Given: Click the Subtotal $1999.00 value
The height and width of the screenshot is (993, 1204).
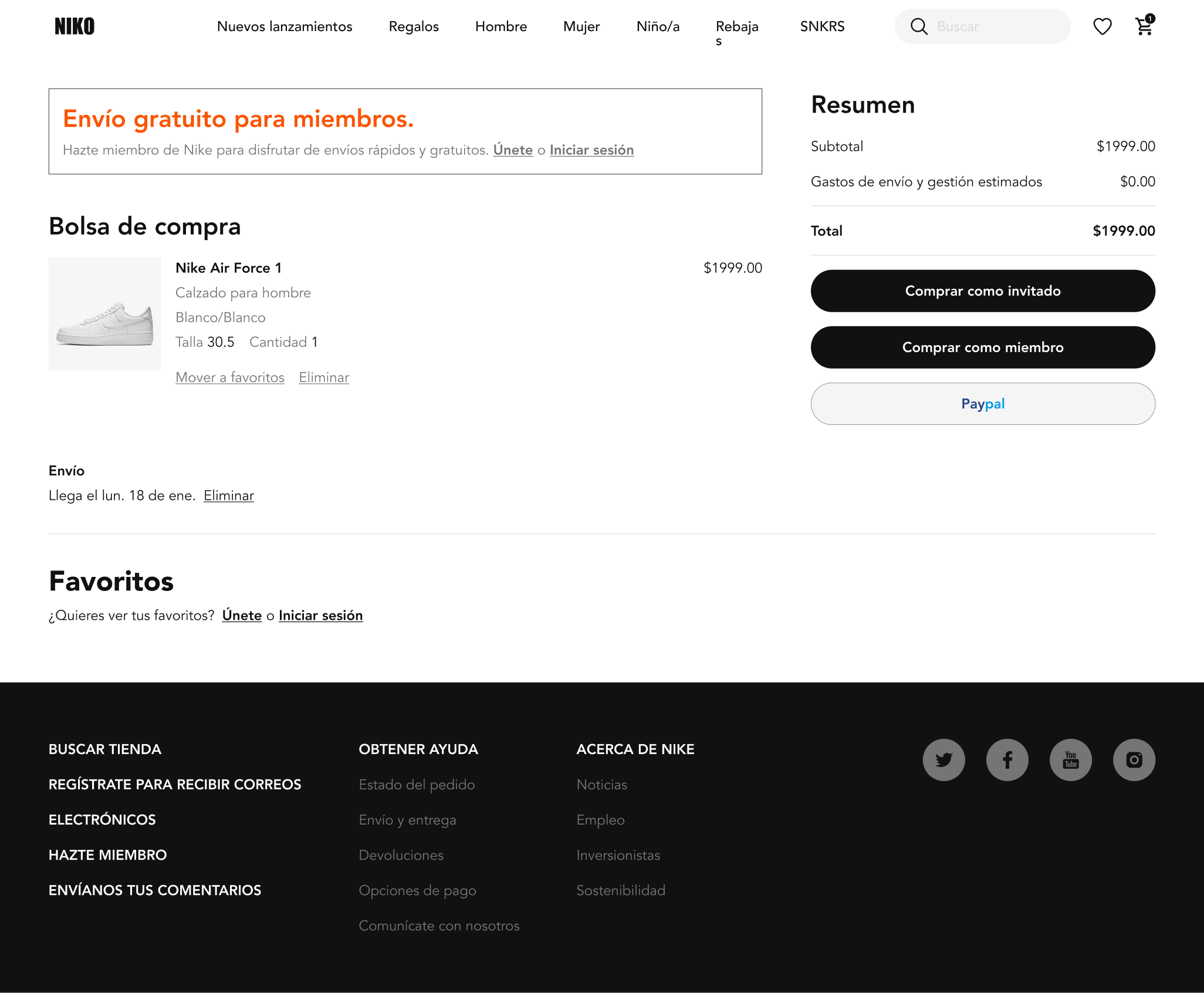Looking at the screenshot, I should coord(1125,146).
